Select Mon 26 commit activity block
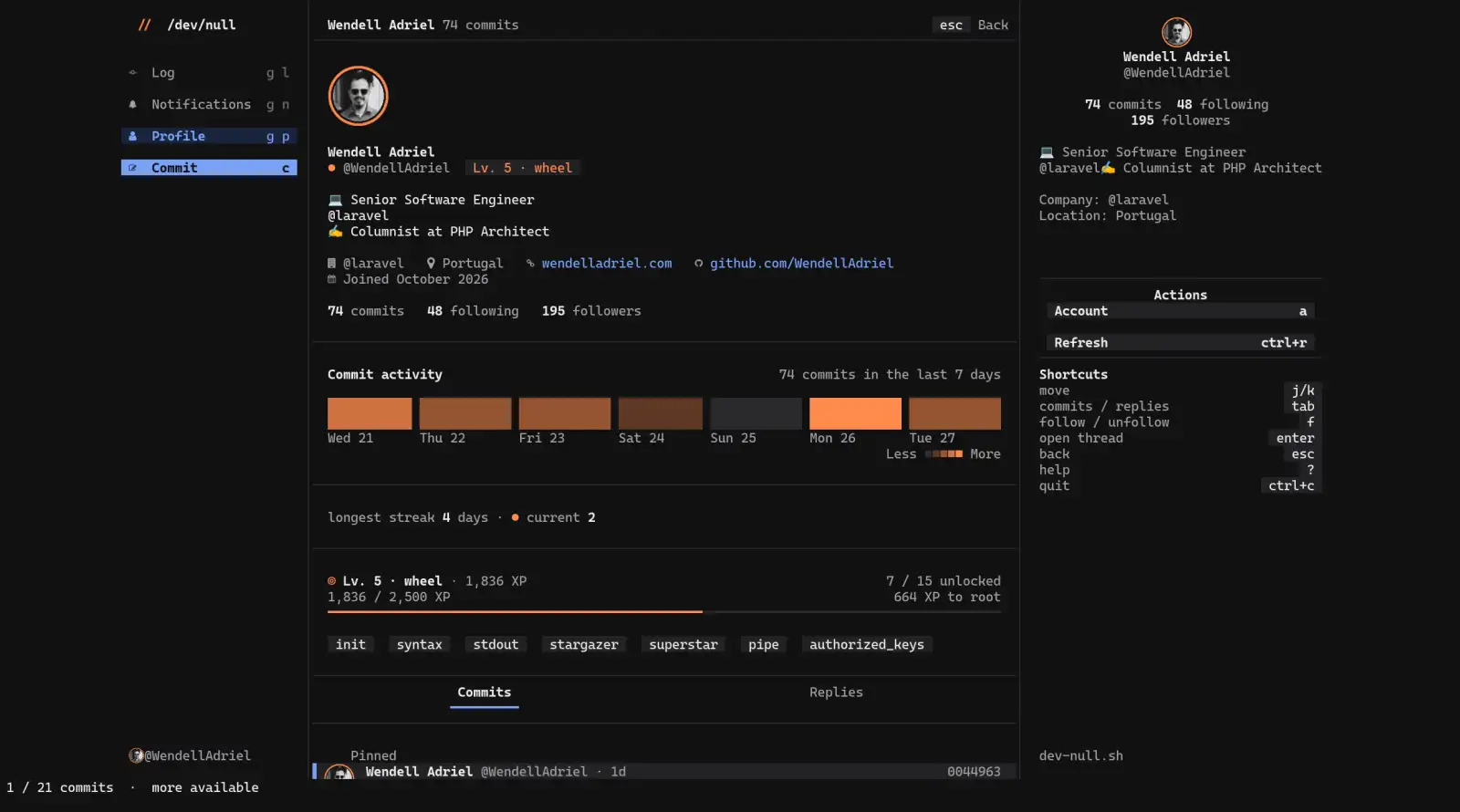This screenshot has width=1460, height=812. tap(855, 413)
